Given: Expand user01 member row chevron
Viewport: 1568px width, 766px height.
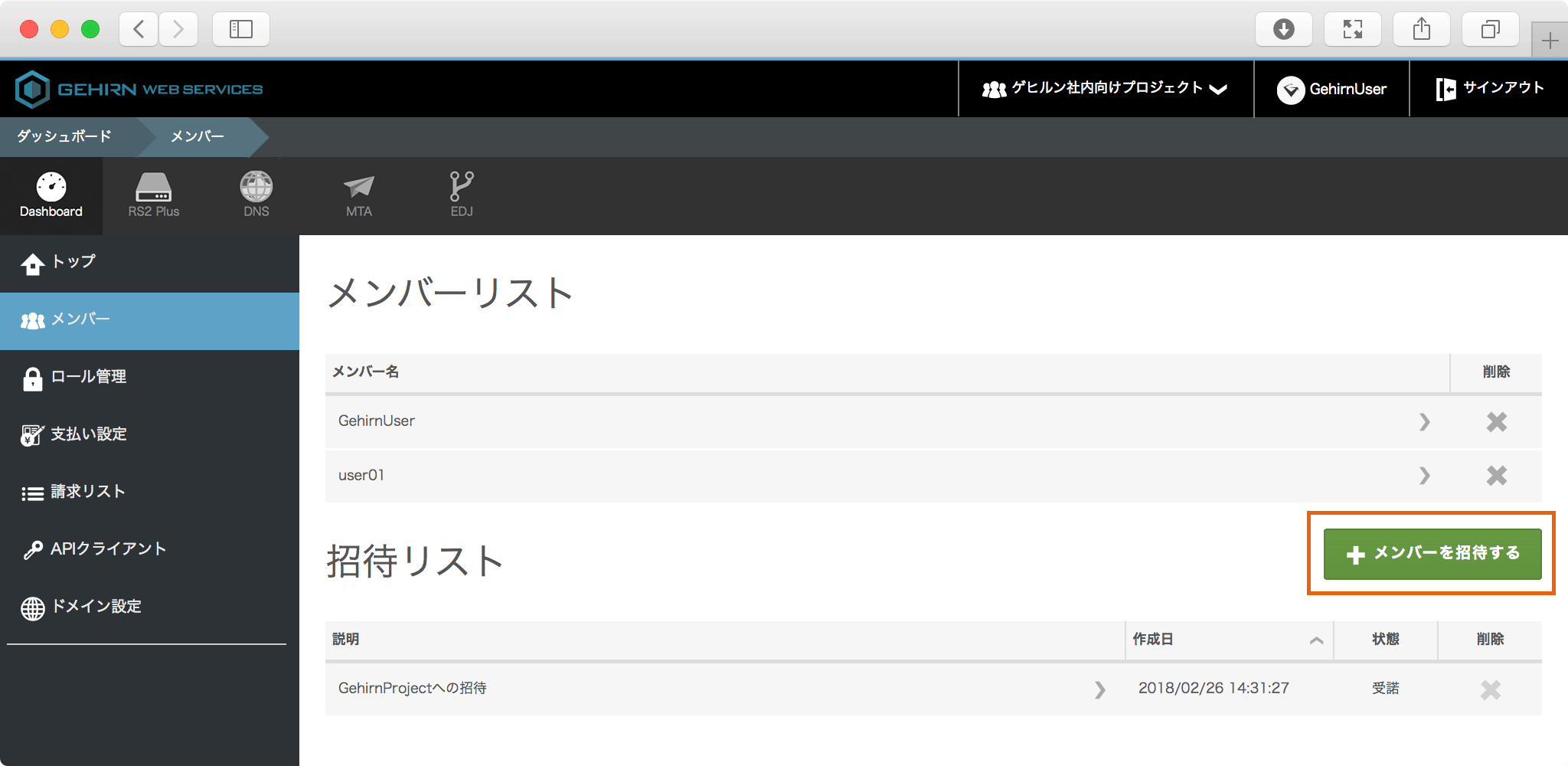Looking at the screenshot, I should (x=1424, y=476).
